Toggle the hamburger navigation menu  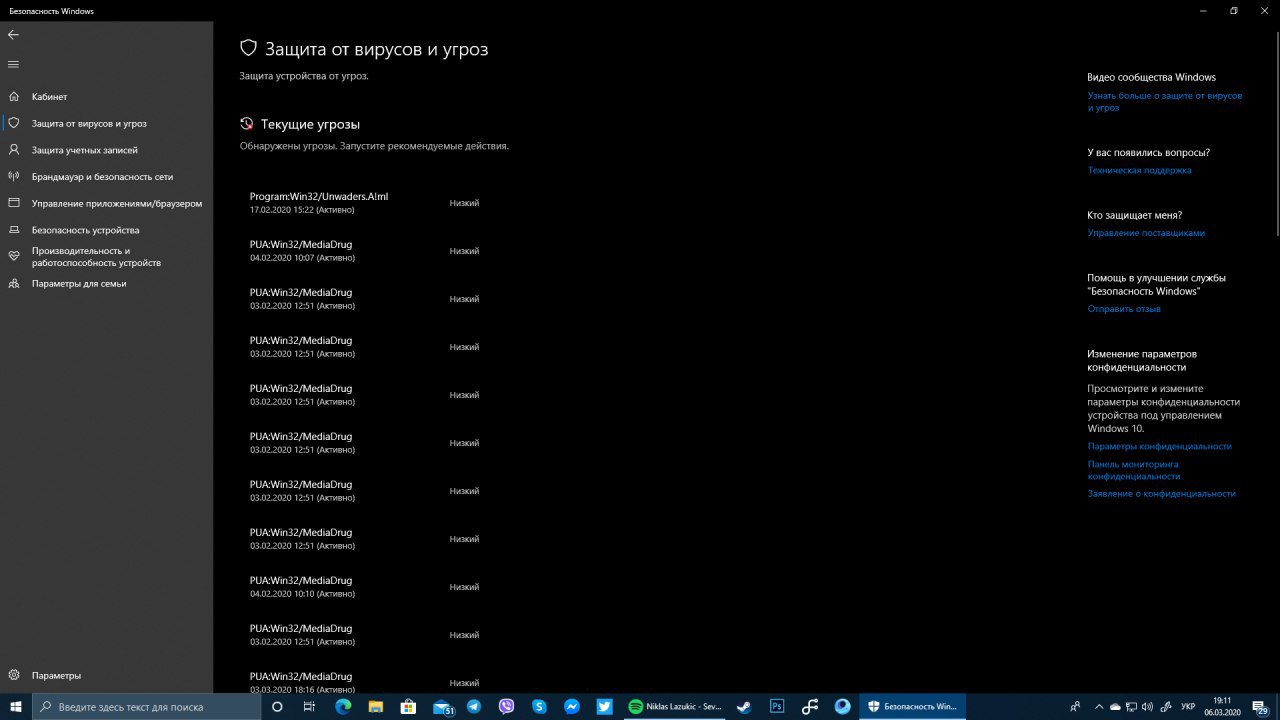point(13,64)
